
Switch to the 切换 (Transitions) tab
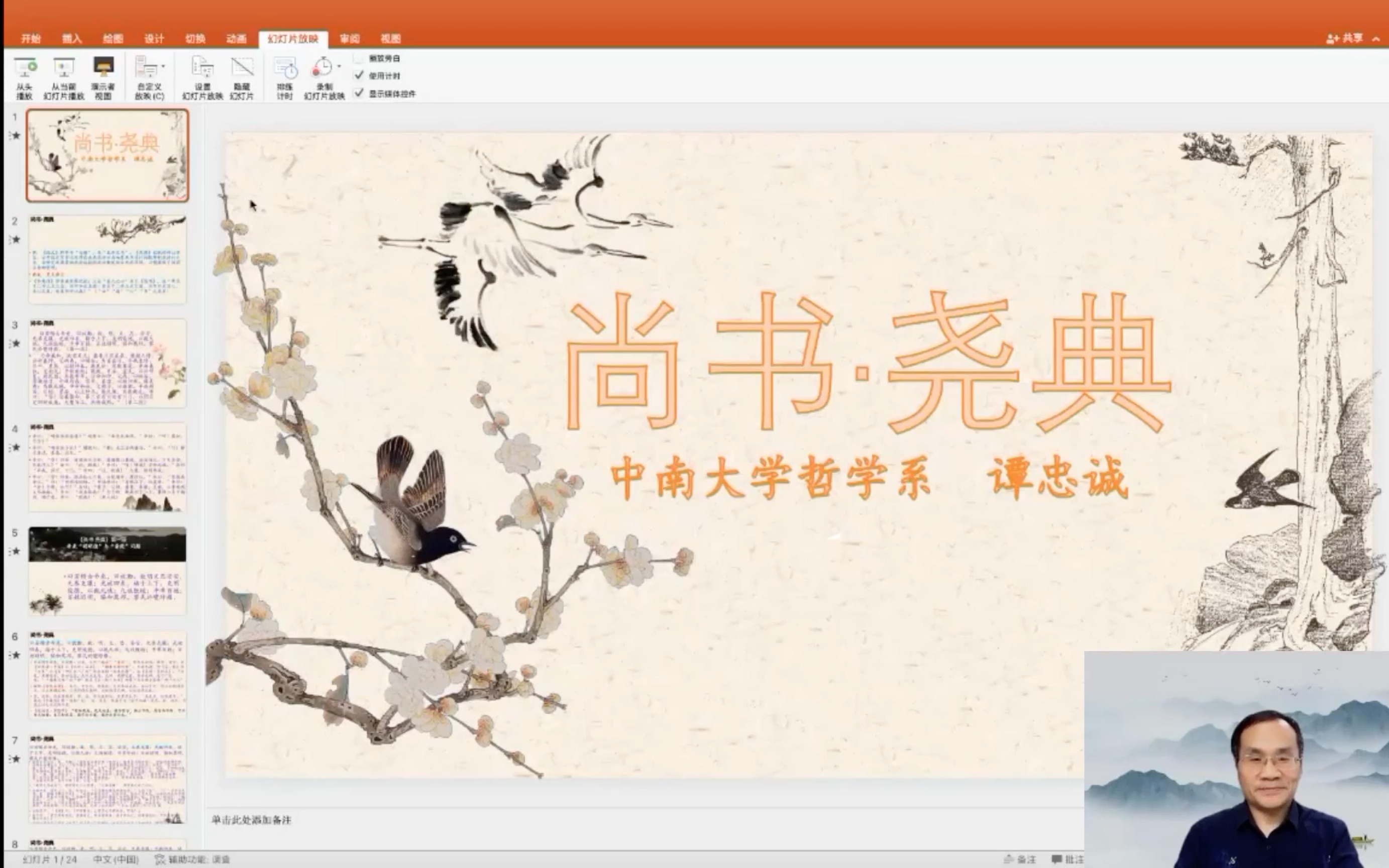pyautogui.click(x=195, y=39)
